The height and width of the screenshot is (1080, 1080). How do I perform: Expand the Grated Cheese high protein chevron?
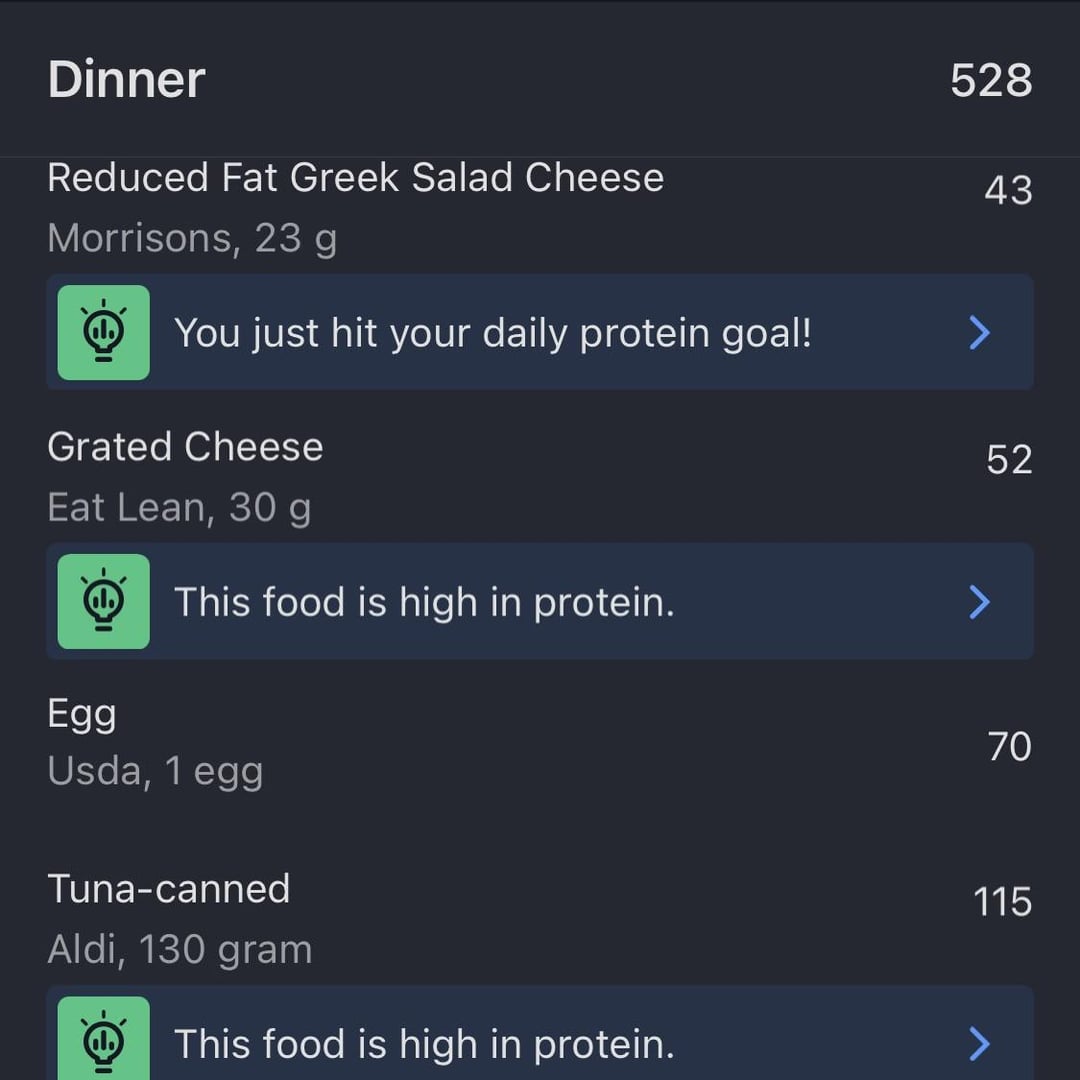pyautogui.click(x=979, y=602)
